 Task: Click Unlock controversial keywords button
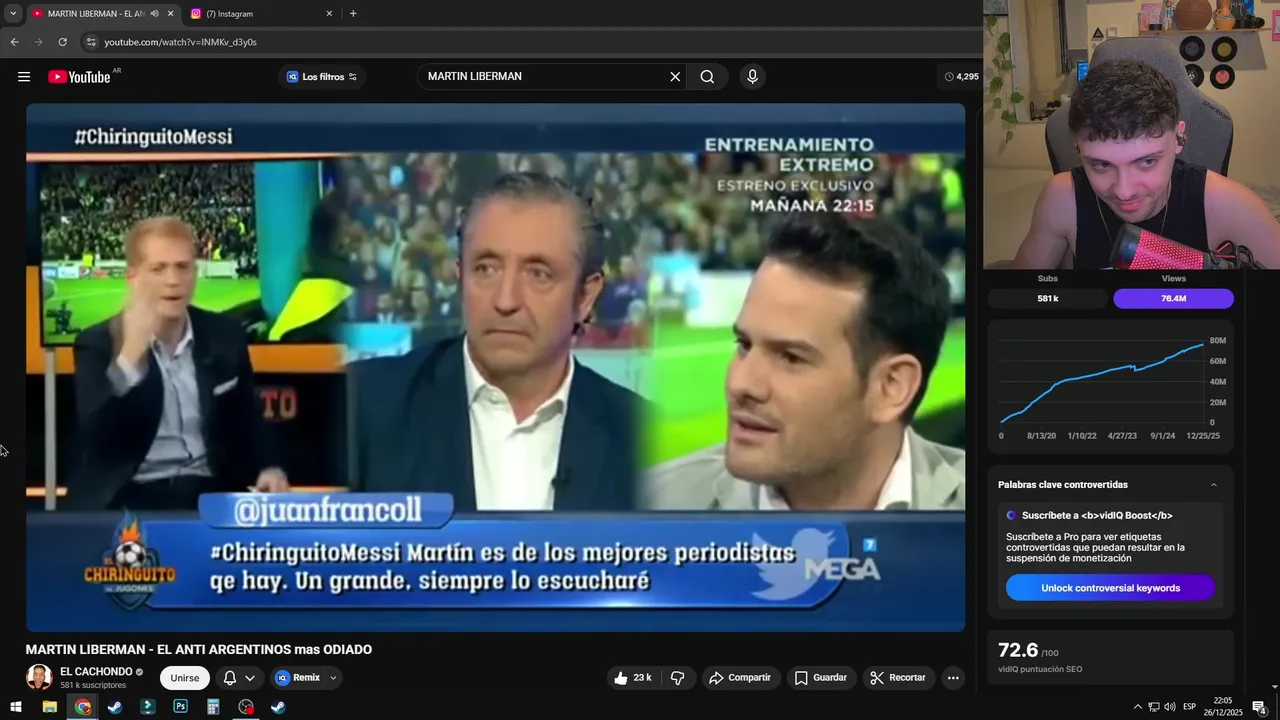[1110, 588]
